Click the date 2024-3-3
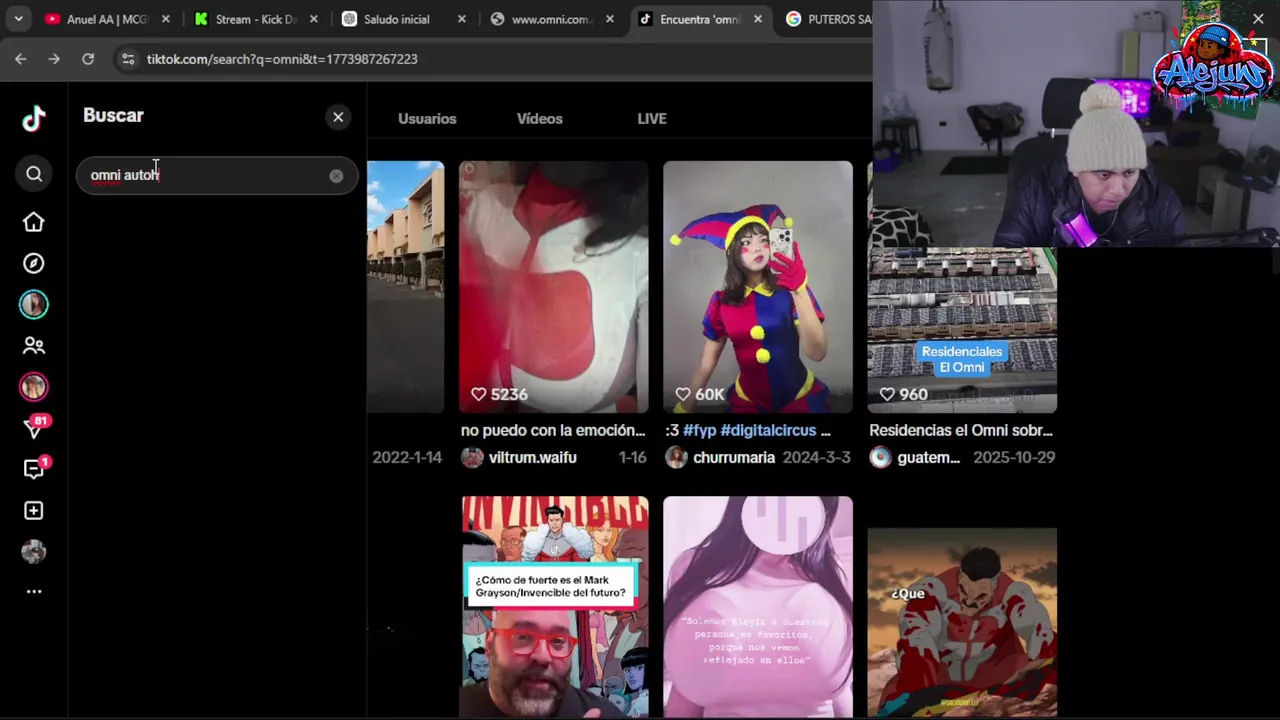 pos(817,457)
